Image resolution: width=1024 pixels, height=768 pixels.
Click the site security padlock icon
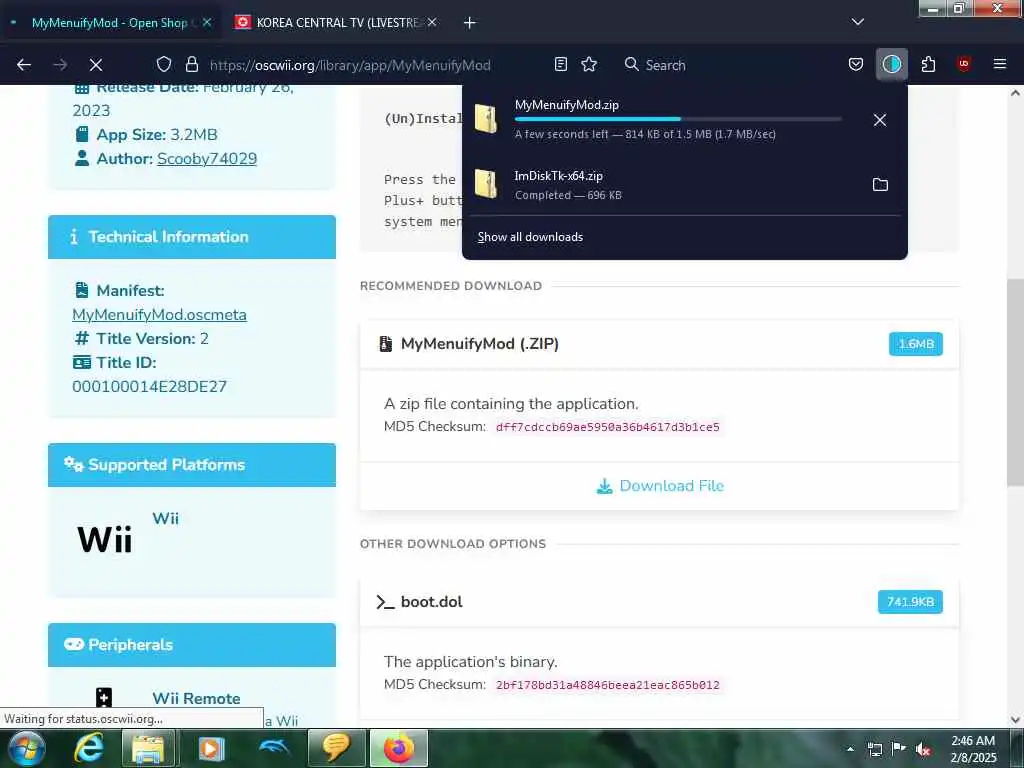[x=191, y=64]
